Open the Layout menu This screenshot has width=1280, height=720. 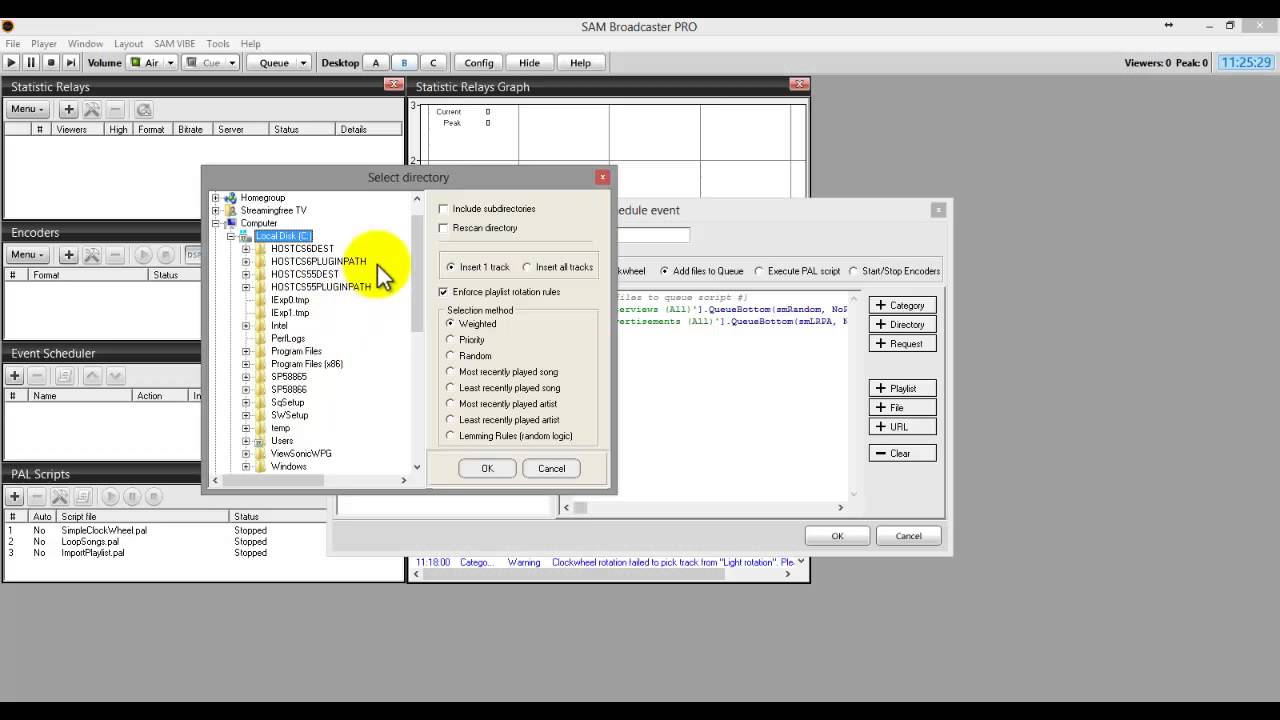tap(128, 44)
